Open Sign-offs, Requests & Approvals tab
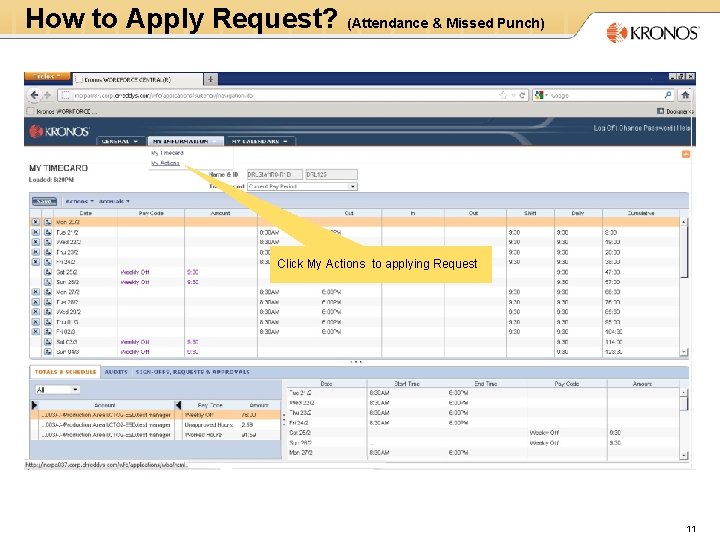 (x=192, y=372)
